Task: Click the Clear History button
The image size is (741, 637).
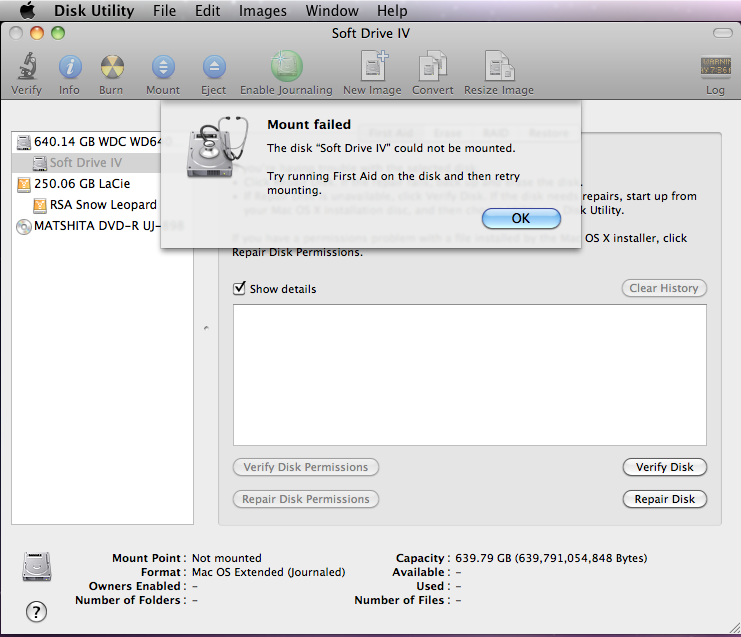Action: click(x=664, y=288)
